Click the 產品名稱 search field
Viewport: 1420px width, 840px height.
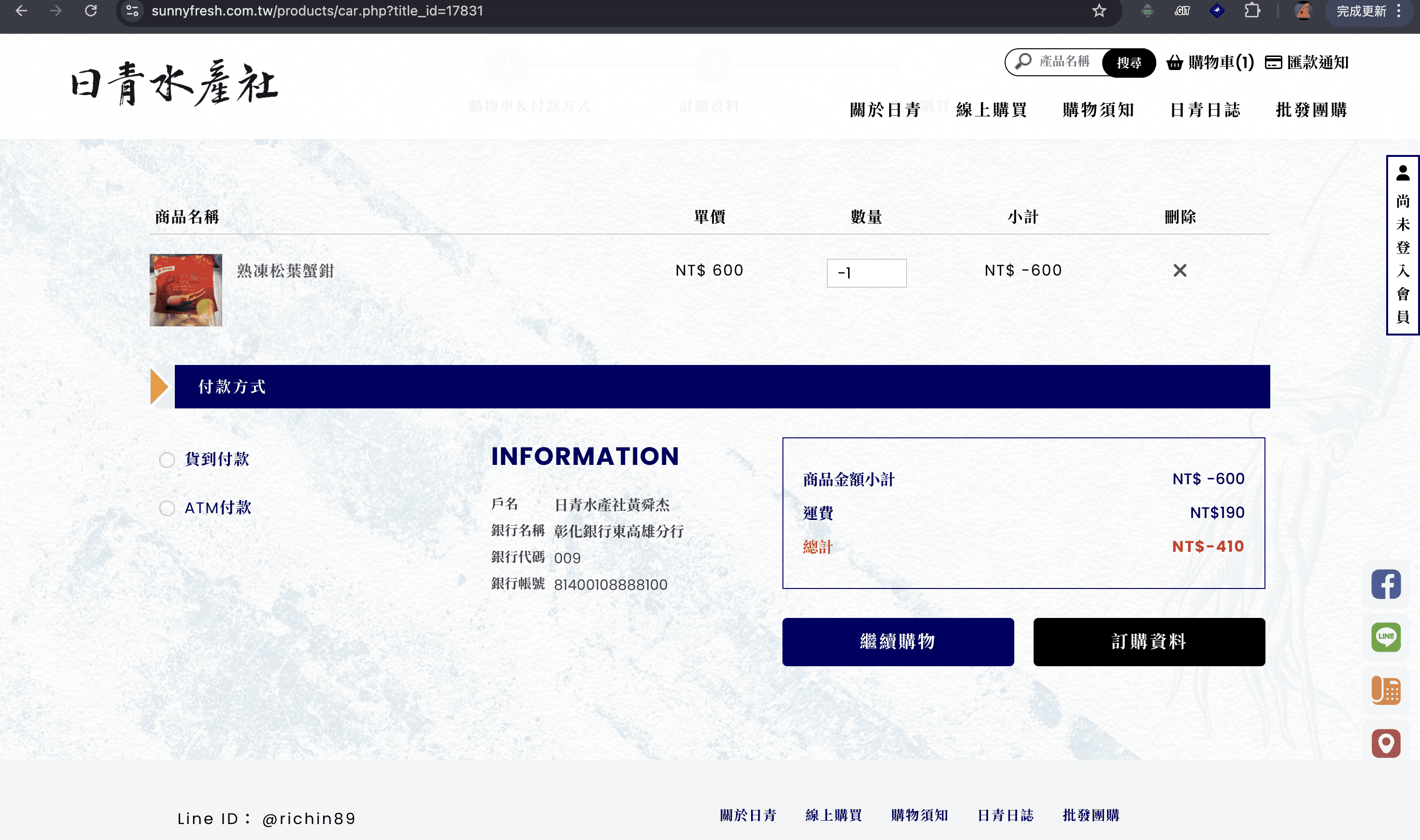pos(1065,61)
